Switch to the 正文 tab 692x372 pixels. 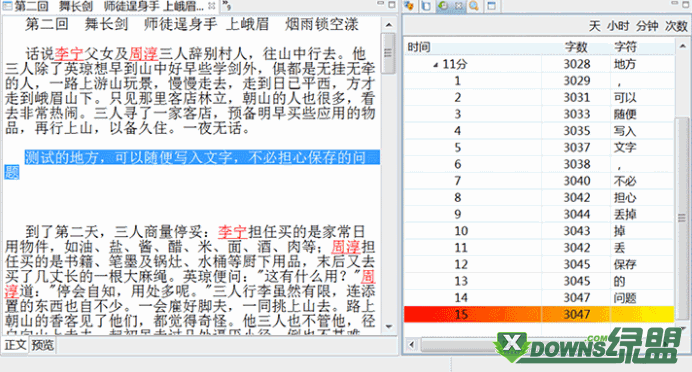[15, 345]
